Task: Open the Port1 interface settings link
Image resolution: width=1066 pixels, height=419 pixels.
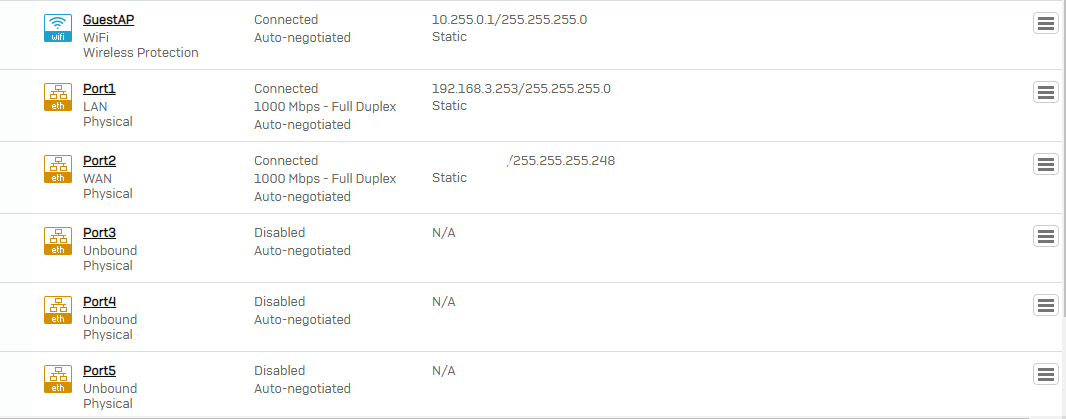Action: (x=99, y=89)
